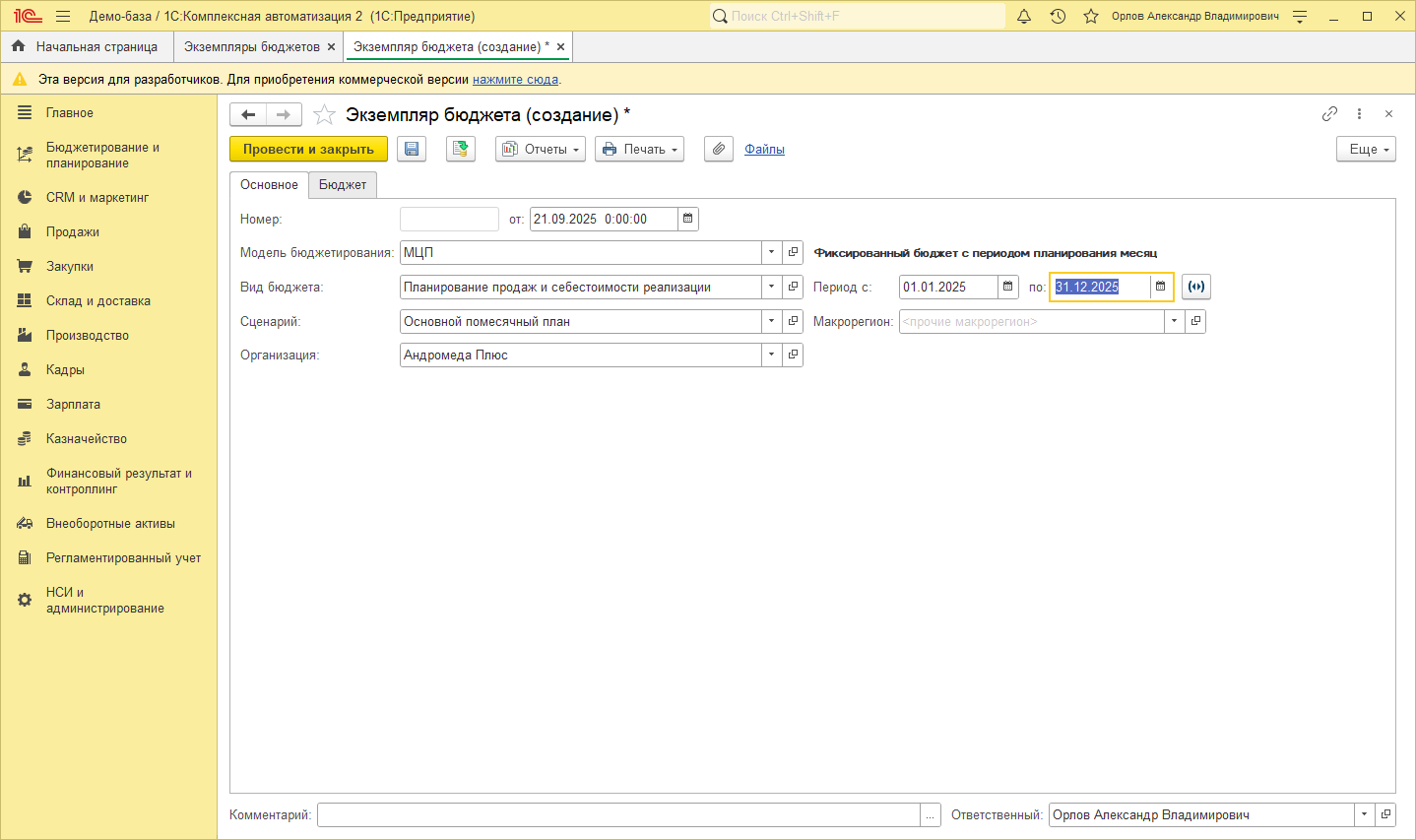Click the 'Провести и закрыть' button
The width and height of the screenshot is (1416, 840).
[308, 149]
